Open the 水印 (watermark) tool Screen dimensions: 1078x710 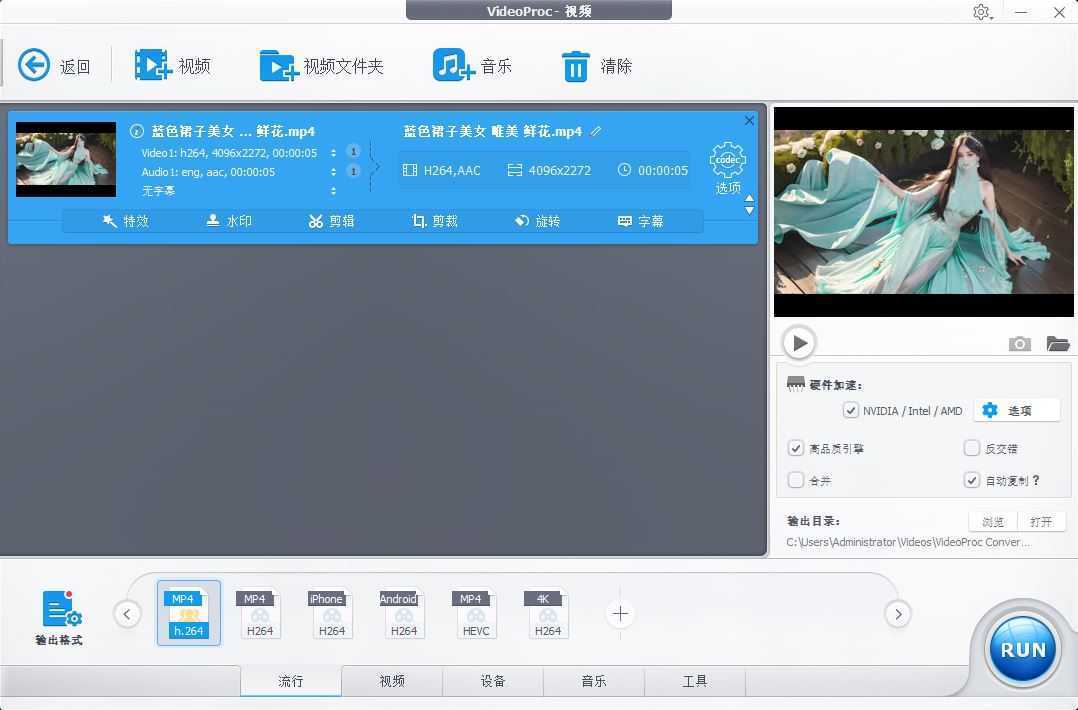(x=229, y=221)
